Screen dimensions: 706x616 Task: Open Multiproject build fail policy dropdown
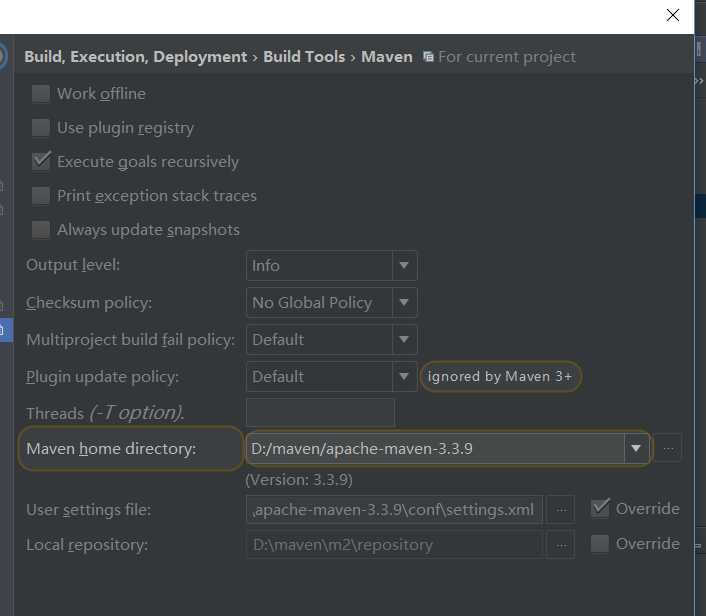332,340
